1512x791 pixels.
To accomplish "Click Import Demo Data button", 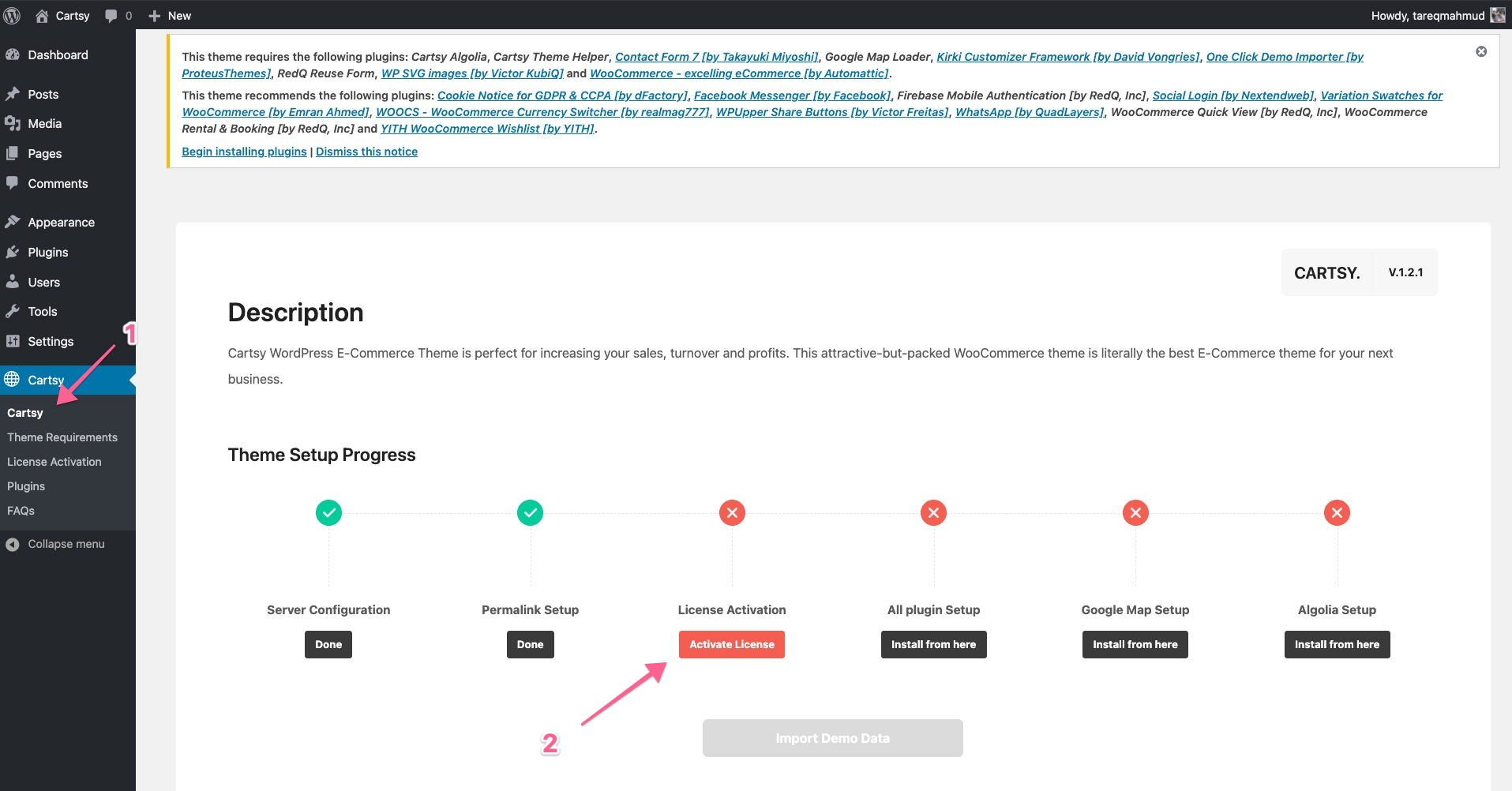I will click(x=833, y=738).
